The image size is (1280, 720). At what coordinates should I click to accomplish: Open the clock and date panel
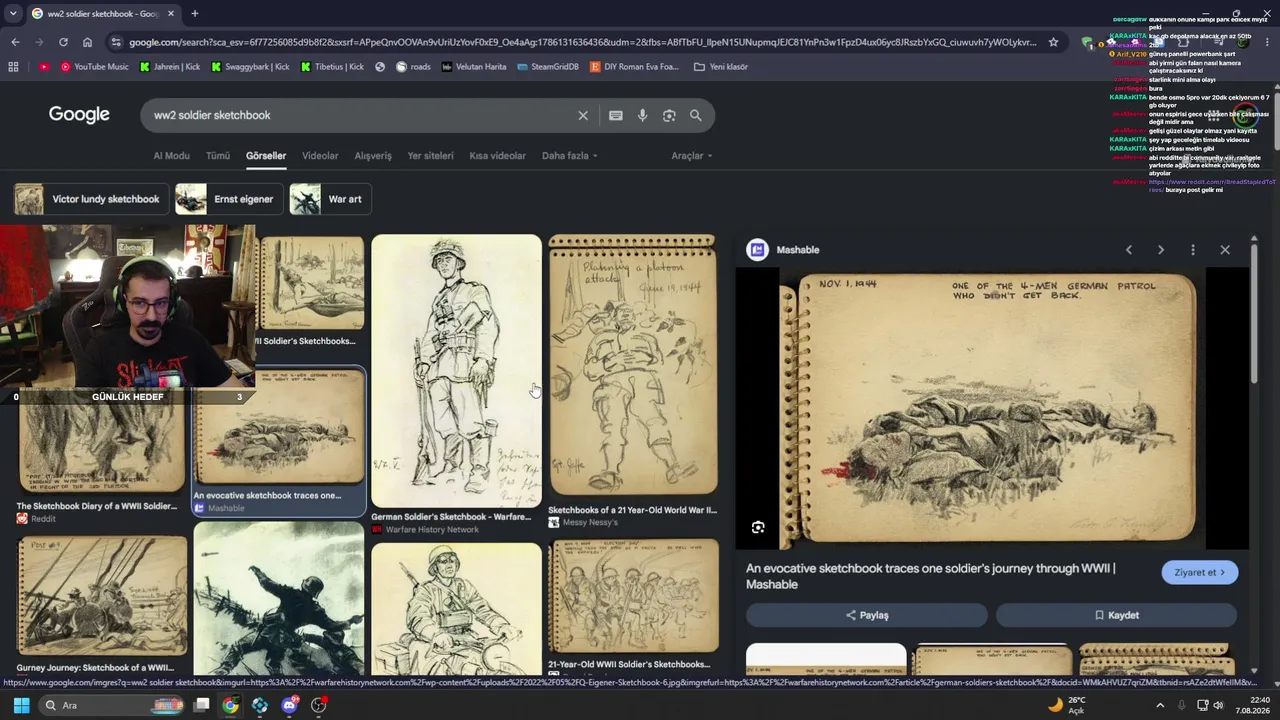pos(1251,705)
